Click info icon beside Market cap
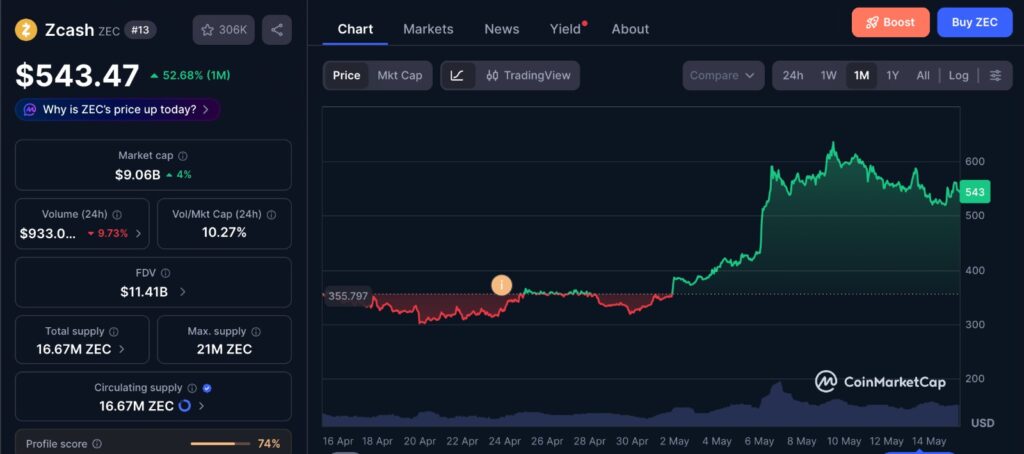Viewport: 1024px width, 454px height. click(183, 155)
